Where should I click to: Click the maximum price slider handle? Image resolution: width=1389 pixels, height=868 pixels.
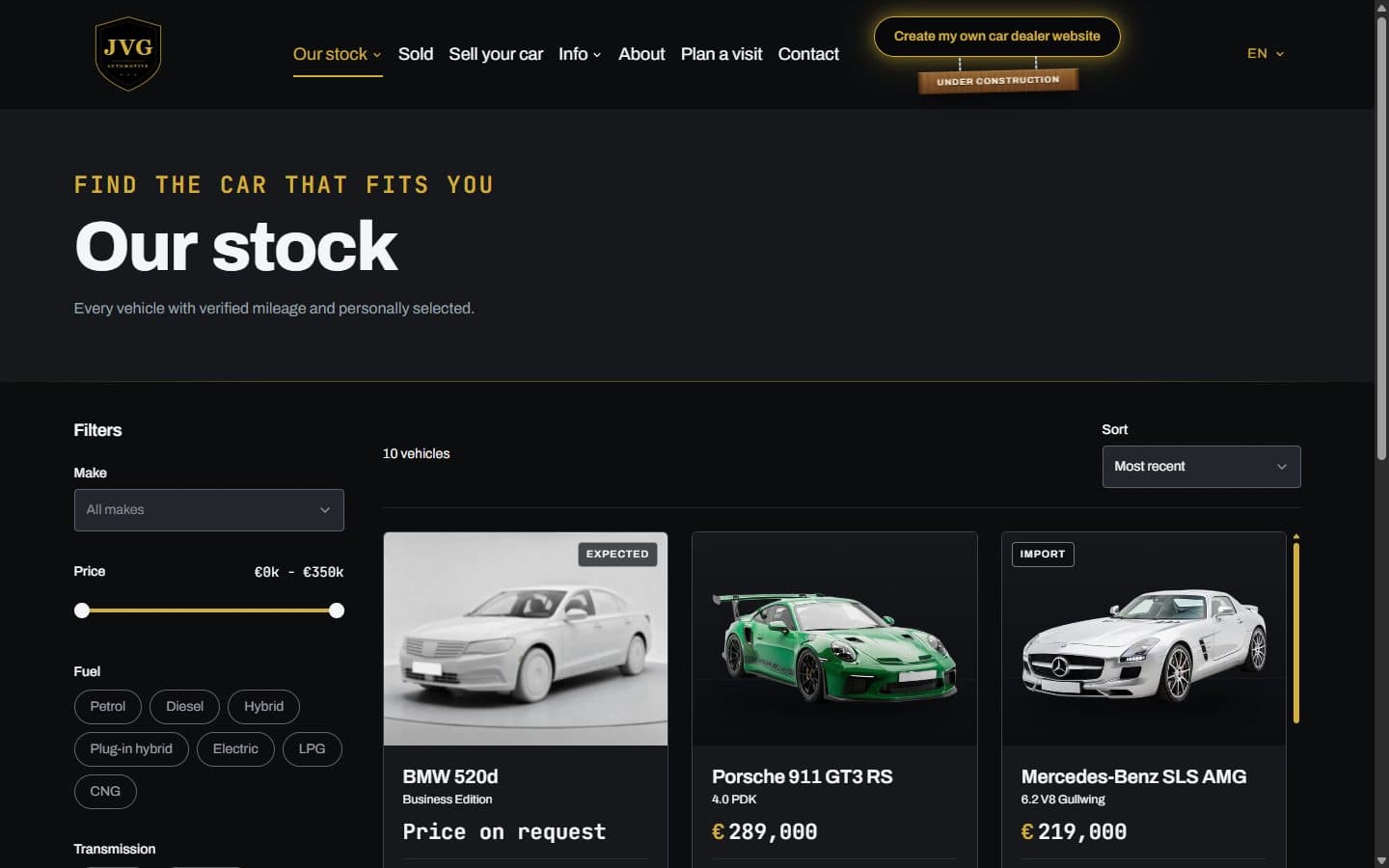point(337,610)
